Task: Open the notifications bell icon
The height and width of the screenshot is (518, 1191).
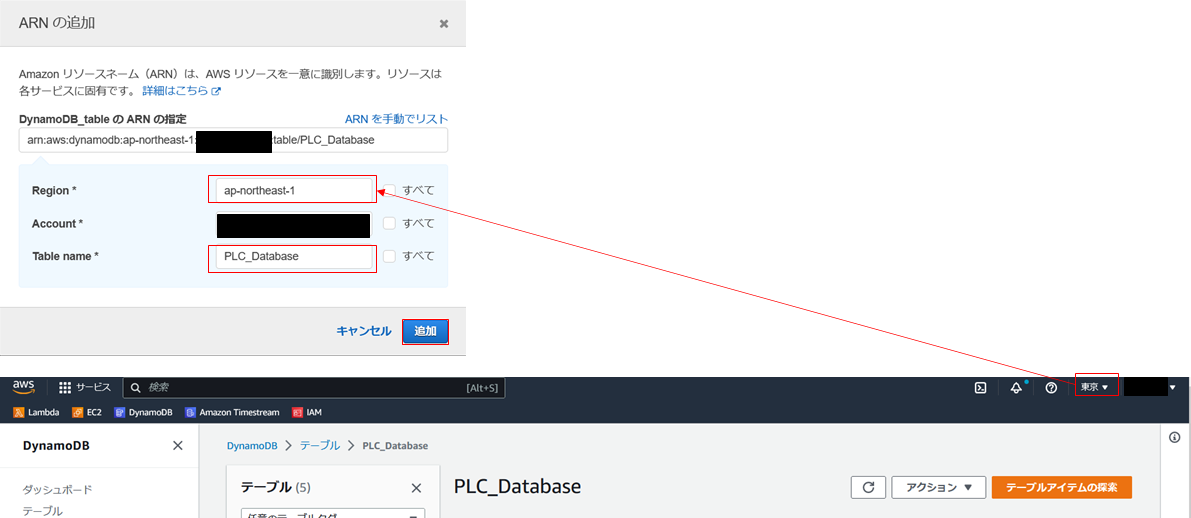Action: 1016,387
